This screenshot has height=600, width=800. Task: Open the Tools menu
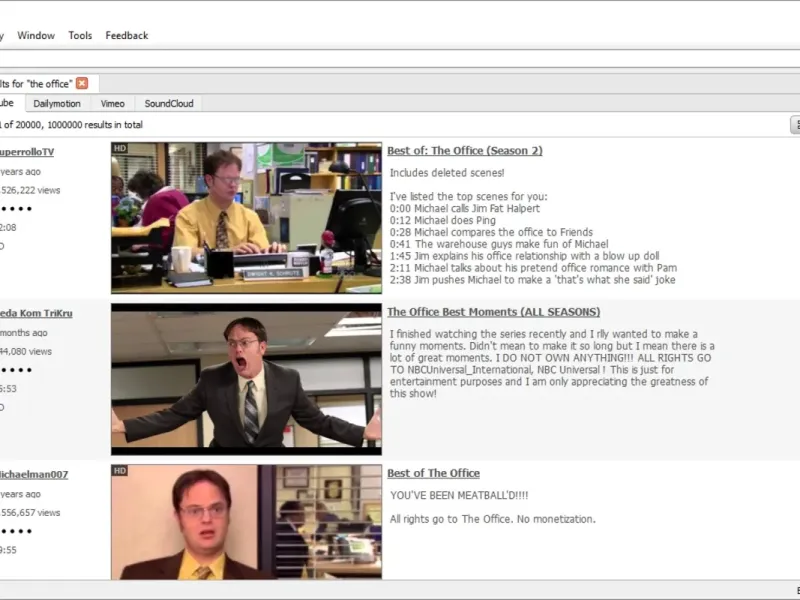(x=80, y=35)
